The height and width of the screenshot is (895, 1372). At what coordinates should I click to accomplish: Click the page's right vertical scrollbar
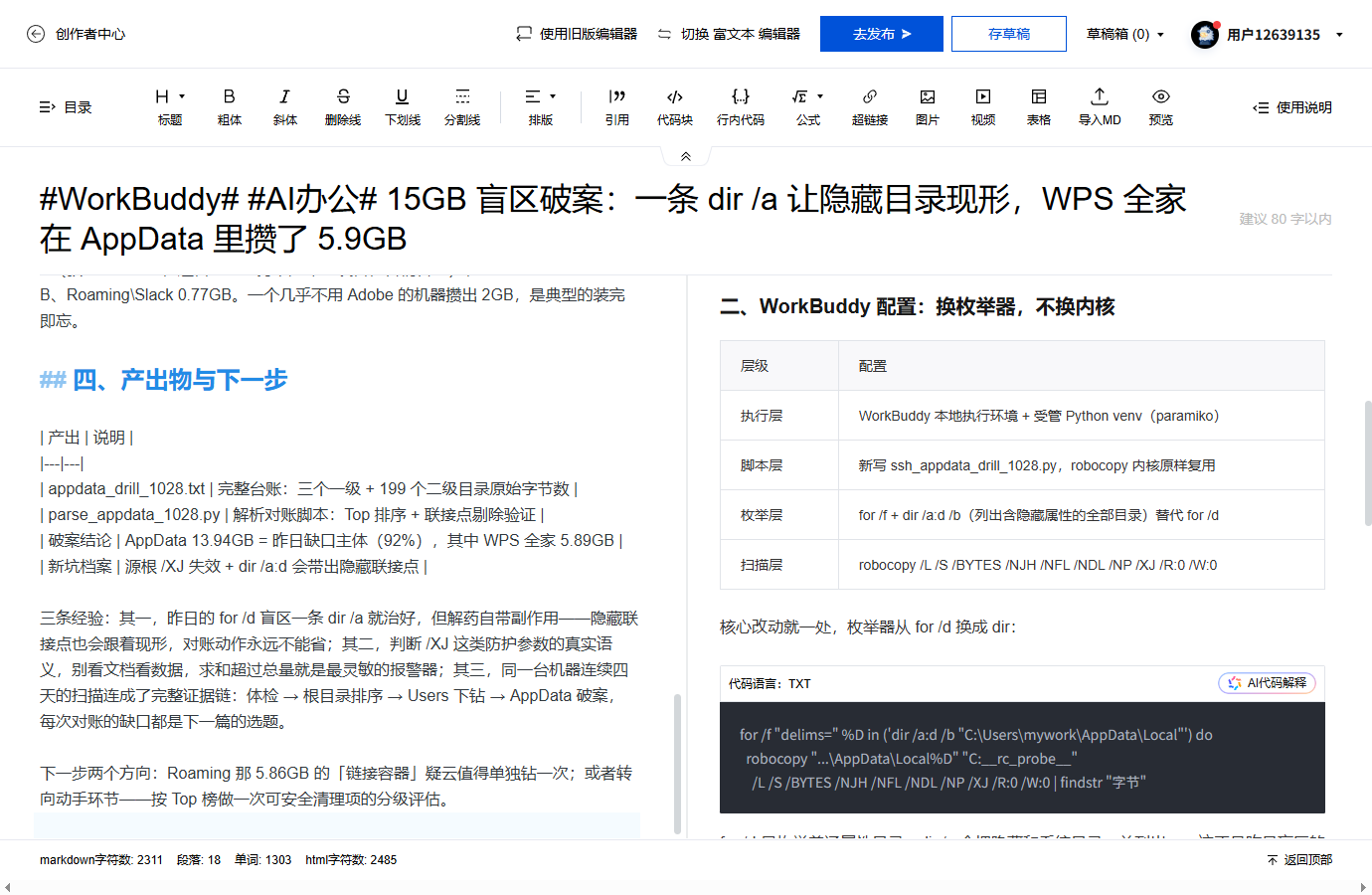1368,462
